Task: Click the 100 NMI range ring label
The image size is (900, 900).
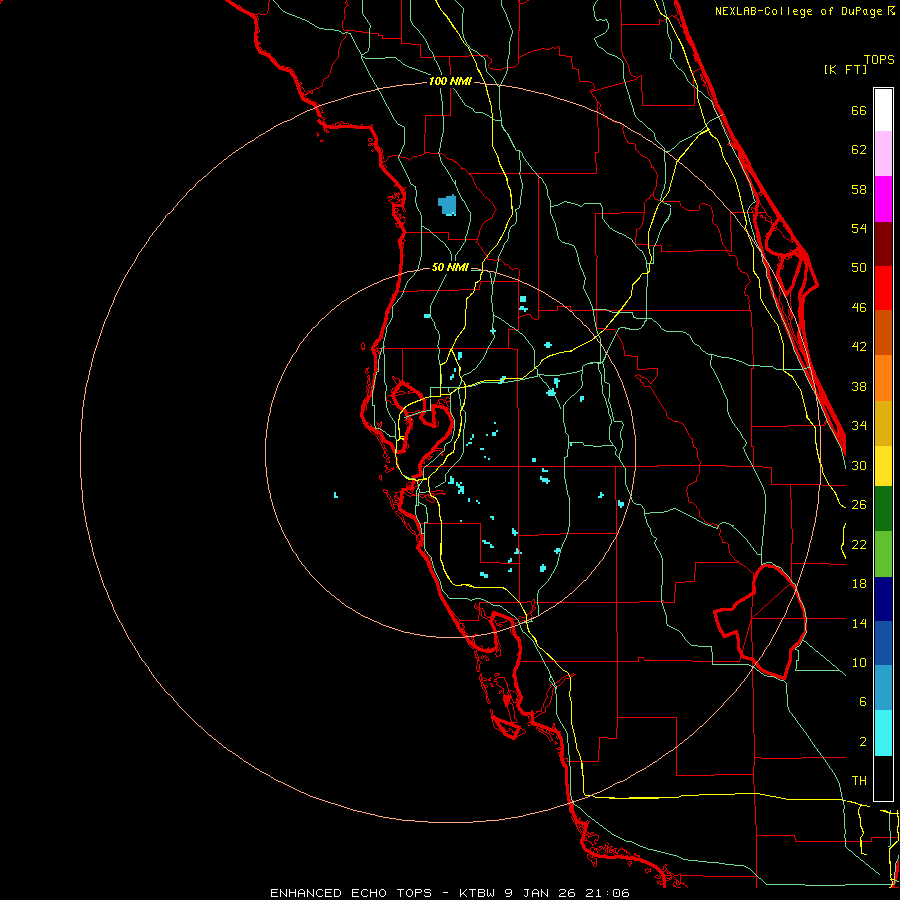Action: click(x=450, y=81)
